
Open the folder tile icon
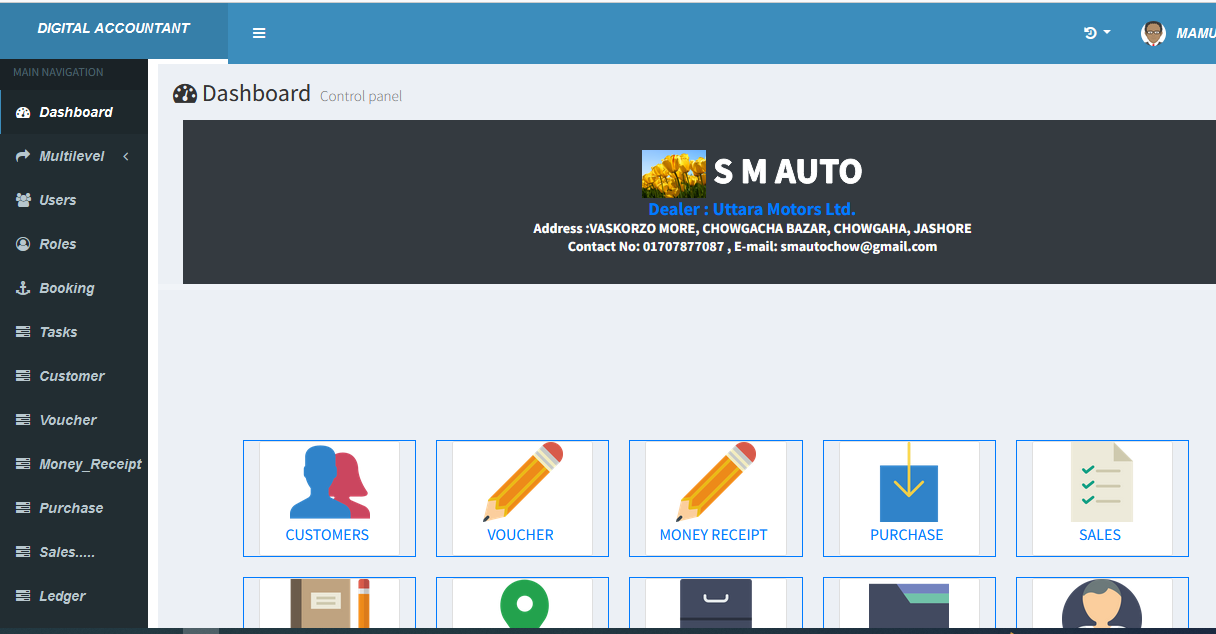908,605
